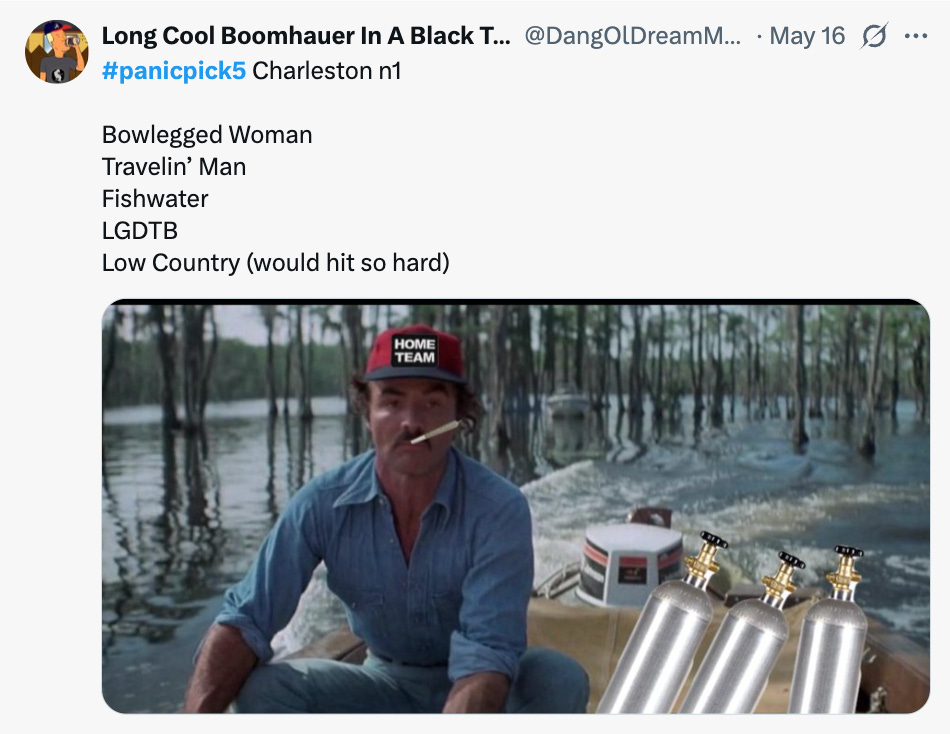950x734 pixels.
Task: Click the Grok explain-post icon
Action: click(874, 36)
